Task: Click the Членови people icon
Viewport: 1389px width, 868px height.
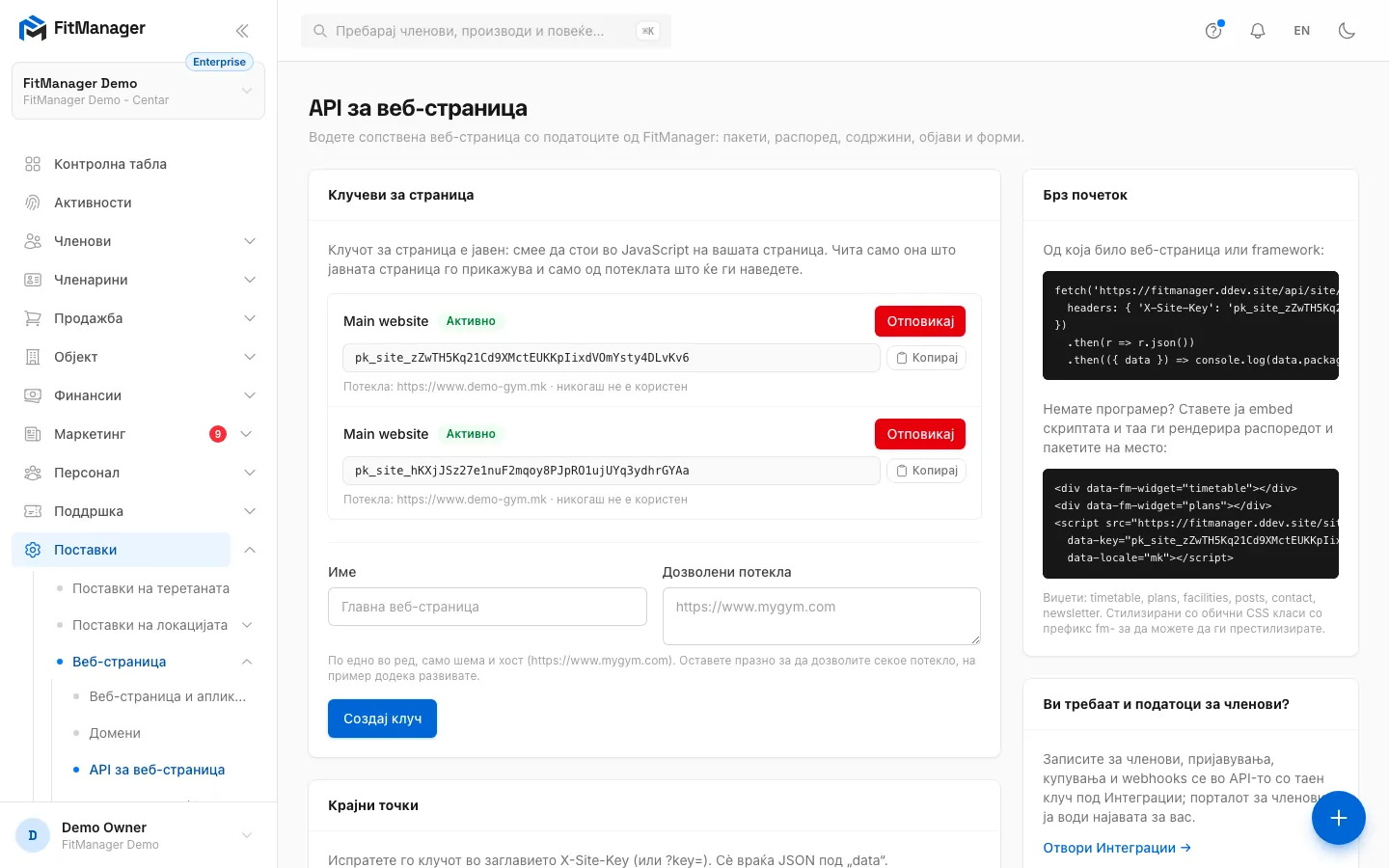Action: (x=33, y=241)
